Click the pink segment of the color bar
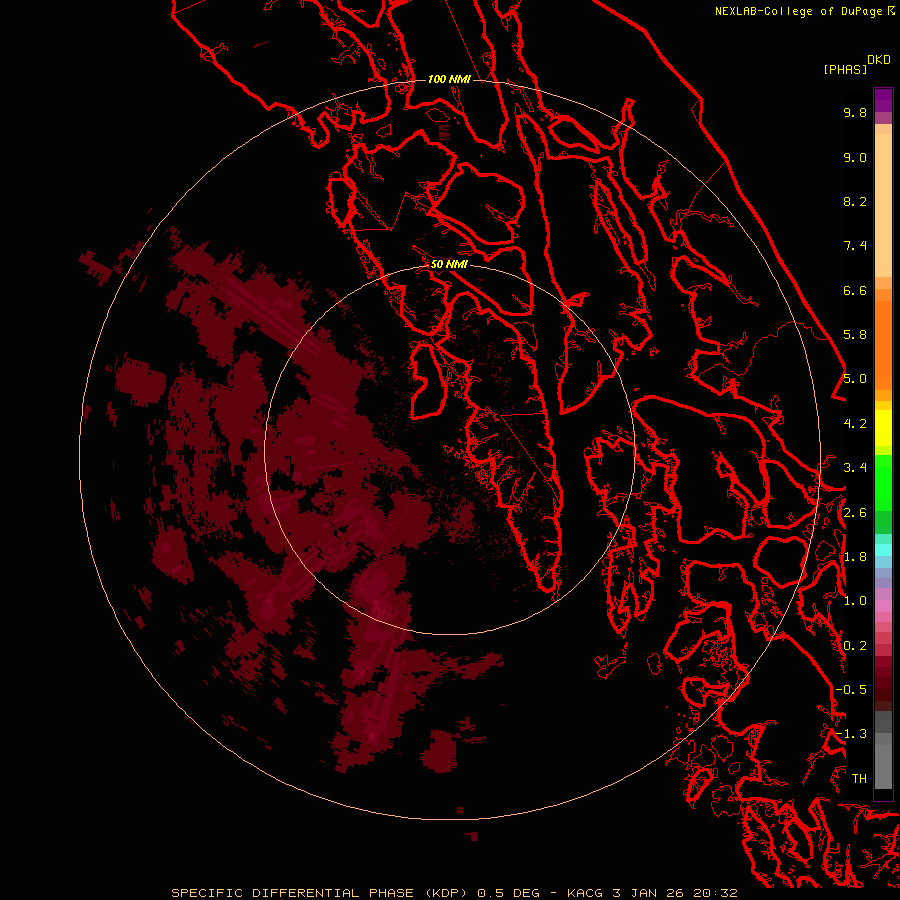The width and height of the screenshot is (900, 900). click(883, 606)
